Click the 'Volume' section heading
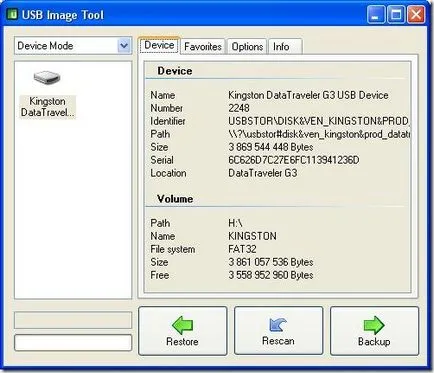This screenshot has height=373, width=434. pos(175,199)
